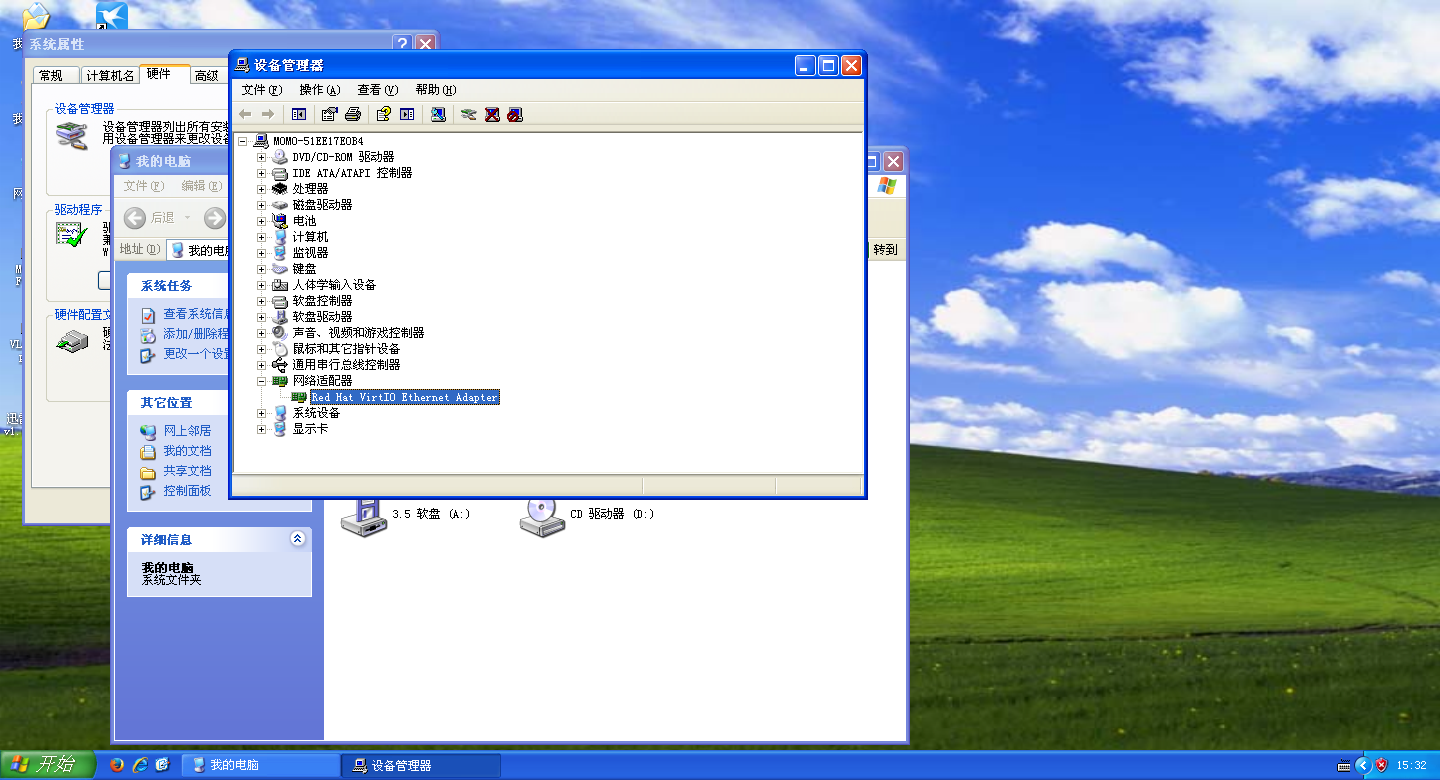Click the 后退 back arrow in 我的电脑
This screenshot has height=780, width=1440.
pyautogui.click(x=135, y=217)
